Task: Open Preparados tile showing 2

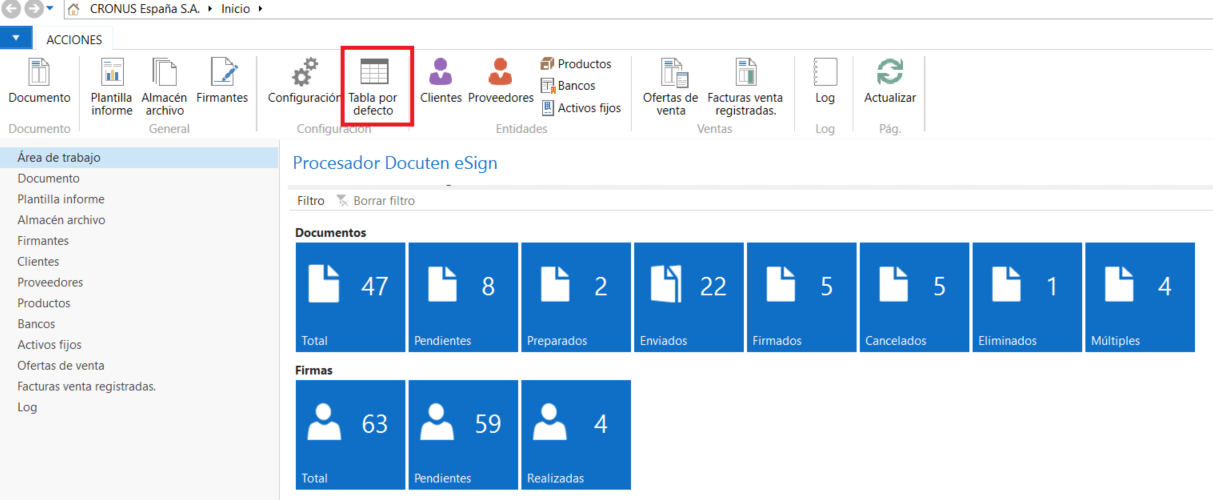Action: [x=576, y=297]
